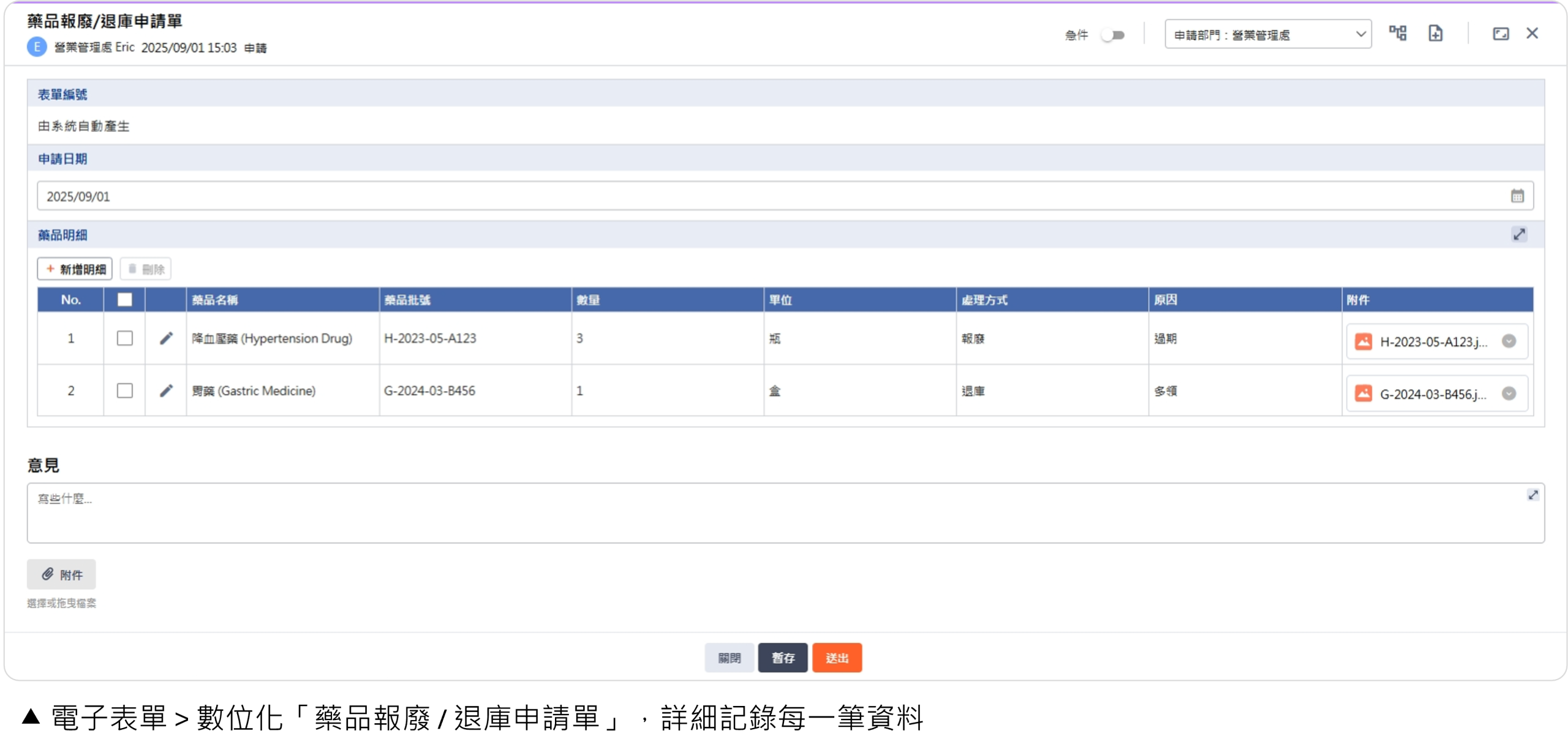
Task: Open the workflow diagram icon
Action: [1397, 33]
